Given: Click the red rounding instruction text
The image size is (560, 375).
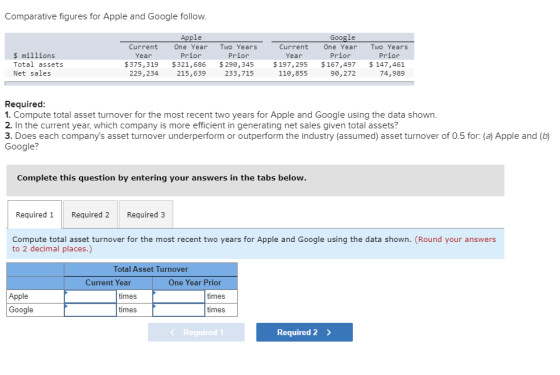Looking at the screenshot, I should [254, 244].
